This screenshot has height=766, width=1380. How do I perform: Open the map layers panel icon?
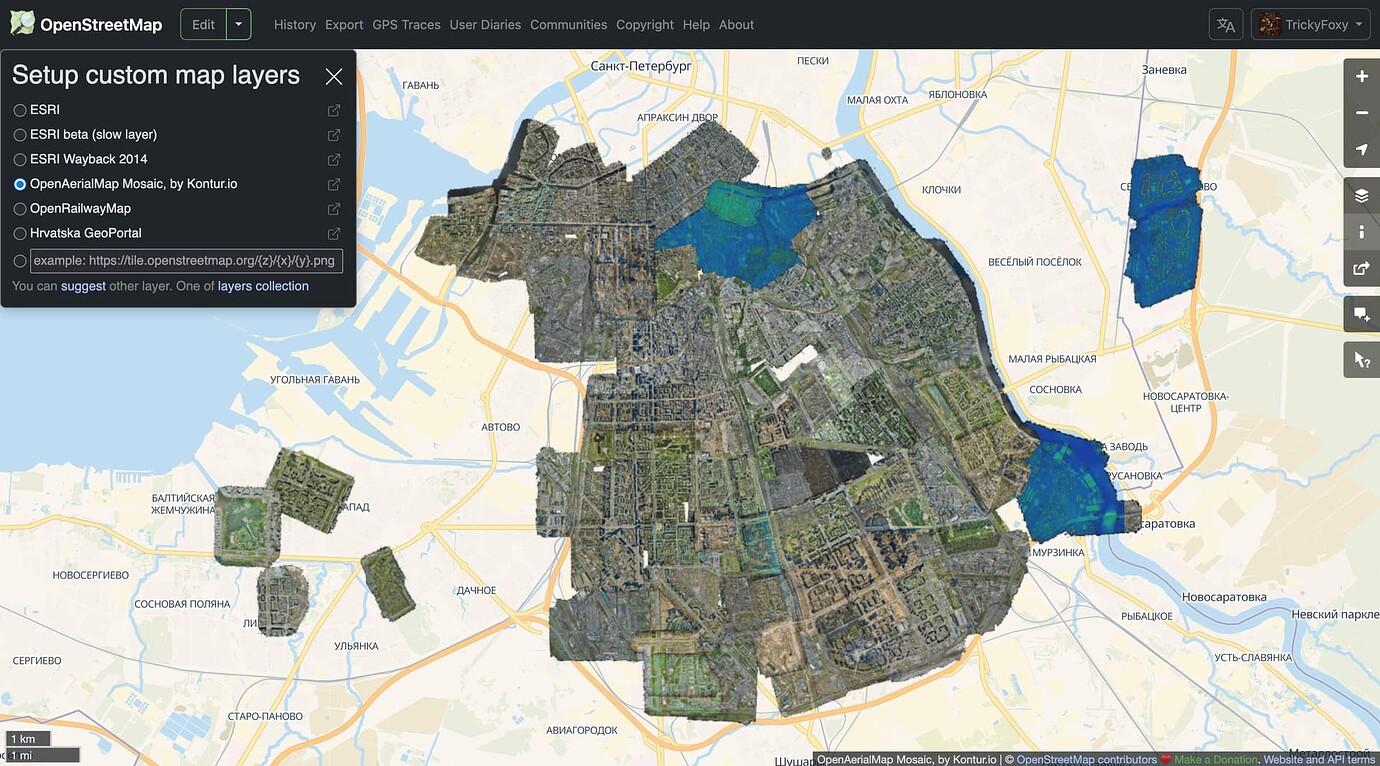point(1361,196)
